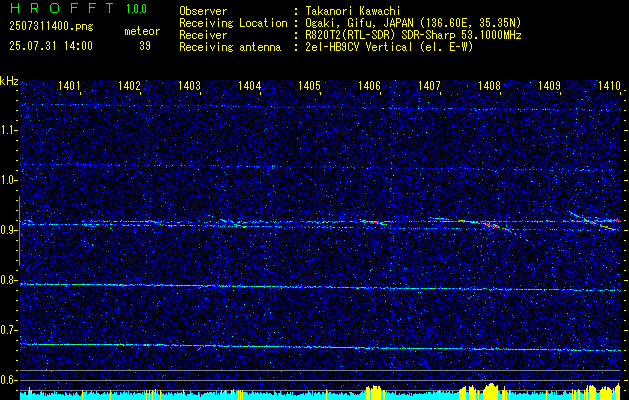Image resolution: width=629 pixels, height=400 pixels.
Task: Click the red meteor echo near 1406
Action: click(x=372, y=221)
